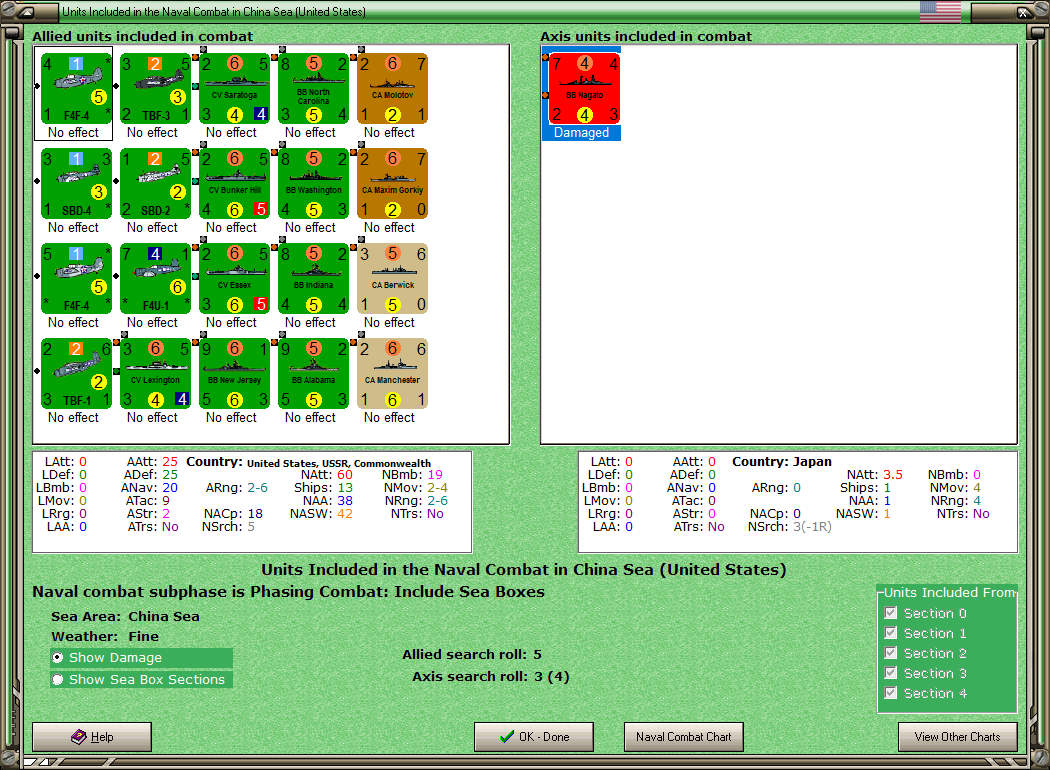1050x770 pixels.
Task: Toggle the Section 3 checkbox
Action: pyautogui.click(x=891, y=673)
